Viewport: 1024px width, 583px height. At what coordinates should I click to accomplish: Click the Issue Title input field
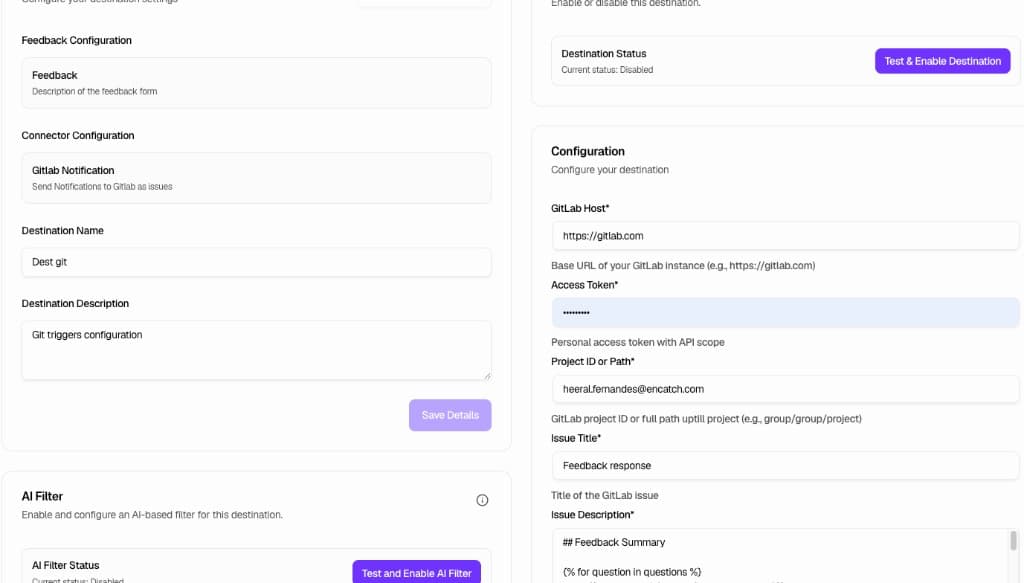785,465
